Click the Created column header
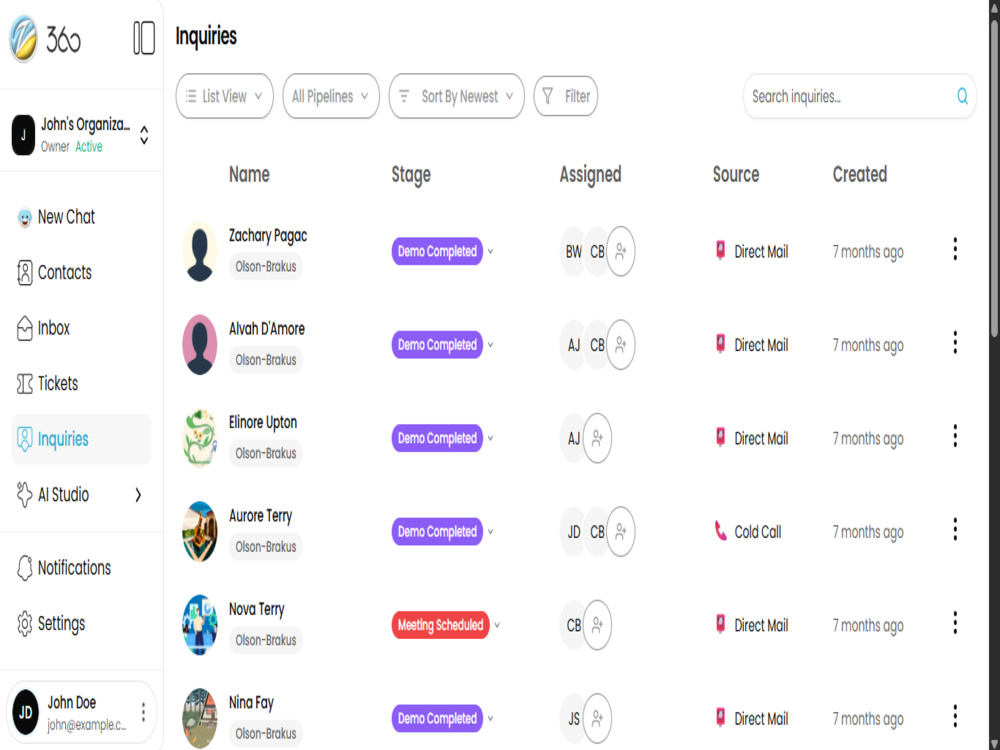 point(860,174)
